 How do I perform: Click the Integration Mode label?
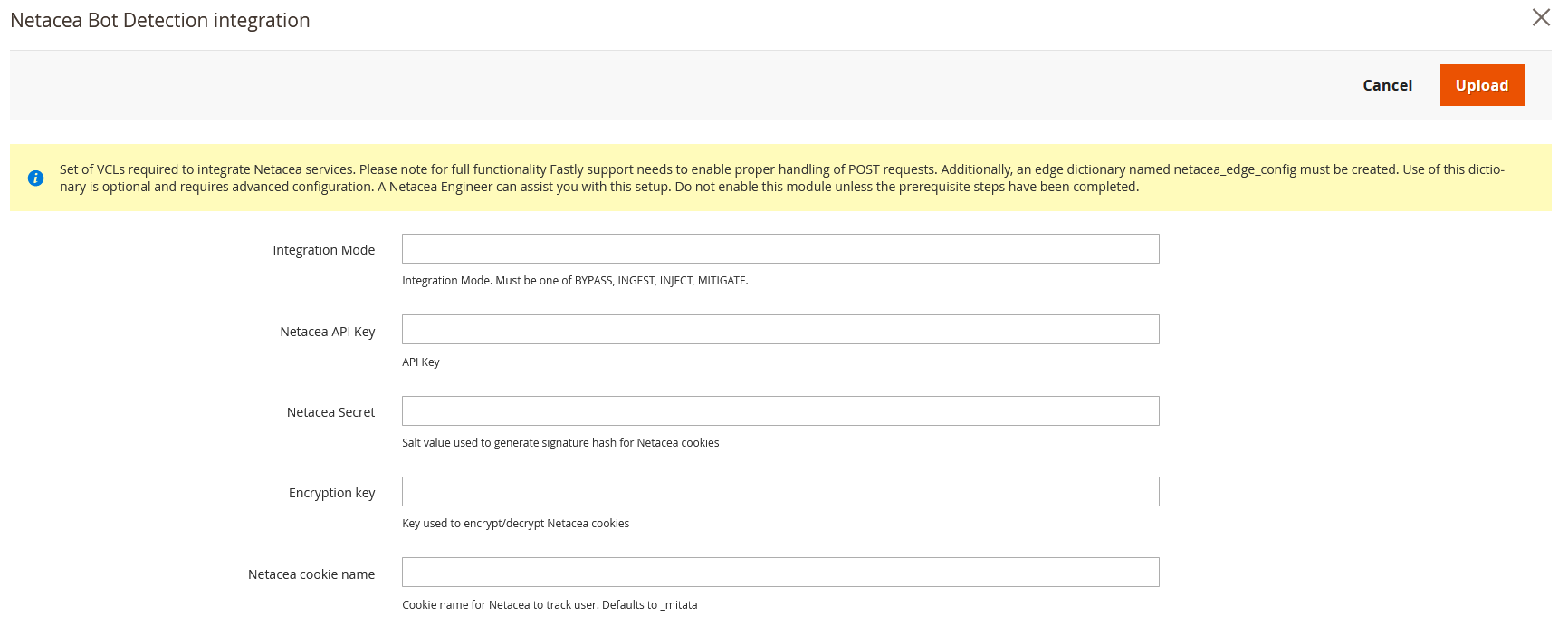(323, 250)
